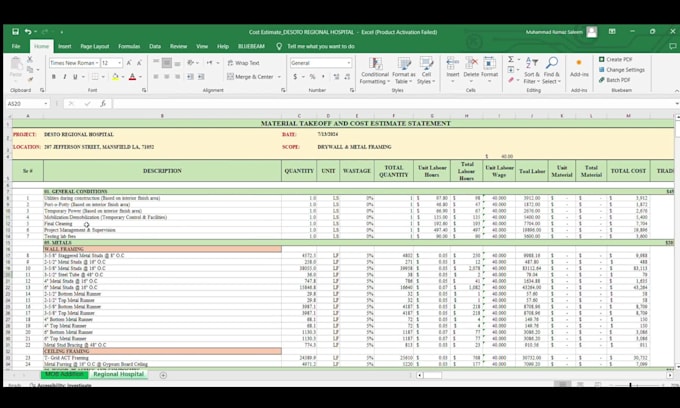Click Bluebeam Batch PDF
The height and width of the screenshot is (408, 680).
tap(615, 80)
